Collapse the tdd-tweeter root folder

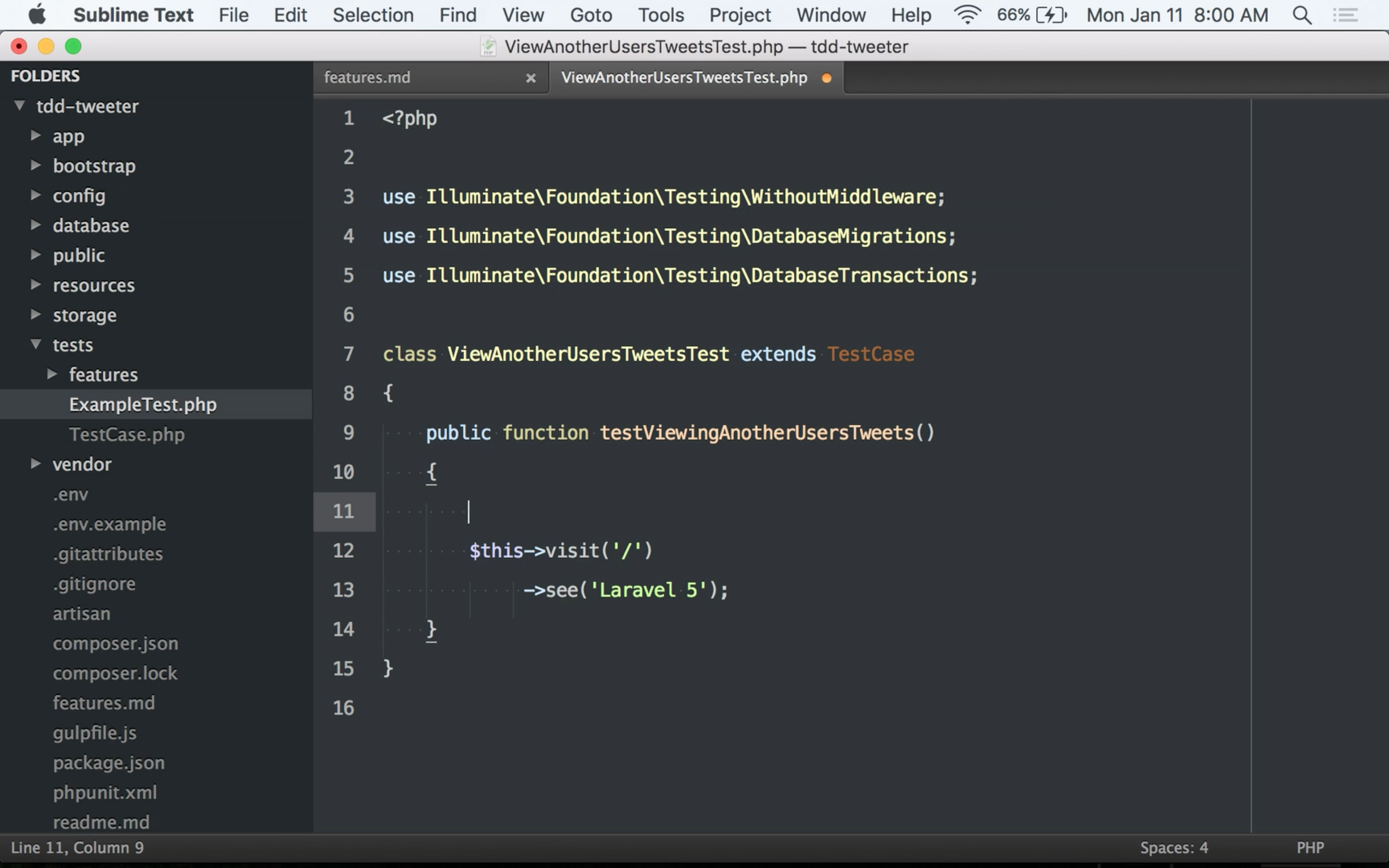[x=20, y=106]
